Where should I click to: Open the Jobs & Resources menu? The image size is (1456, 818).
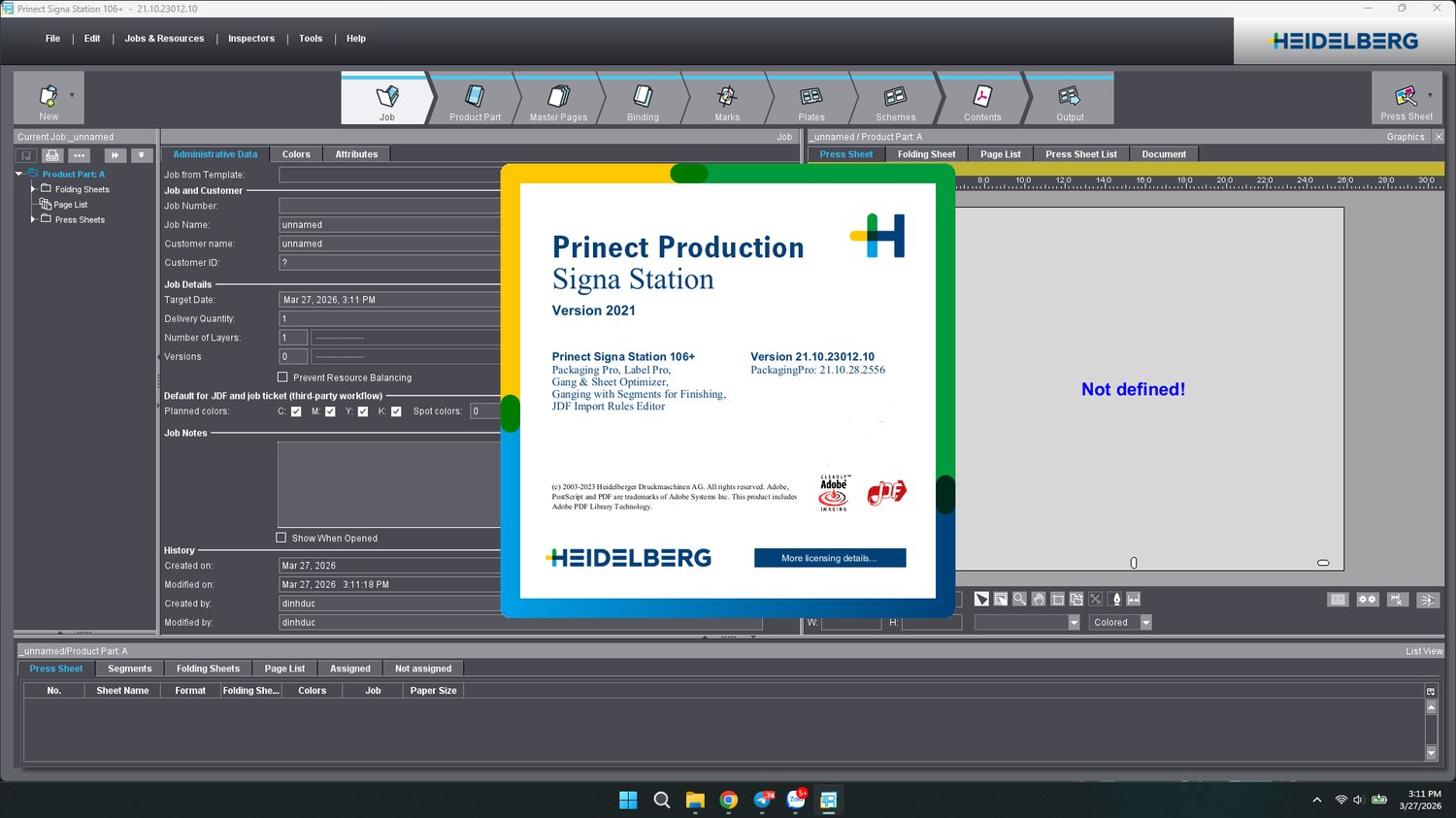pyautogui.click(x=164, y=39)
